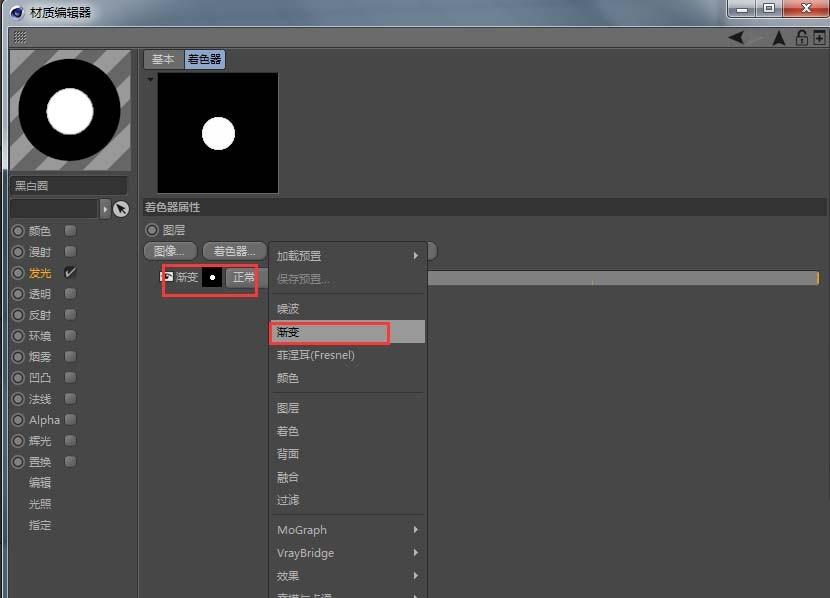Click the orange gradient strip in the layer row
The height and width of the screenshot is (598, 830).
coord(620,277)
